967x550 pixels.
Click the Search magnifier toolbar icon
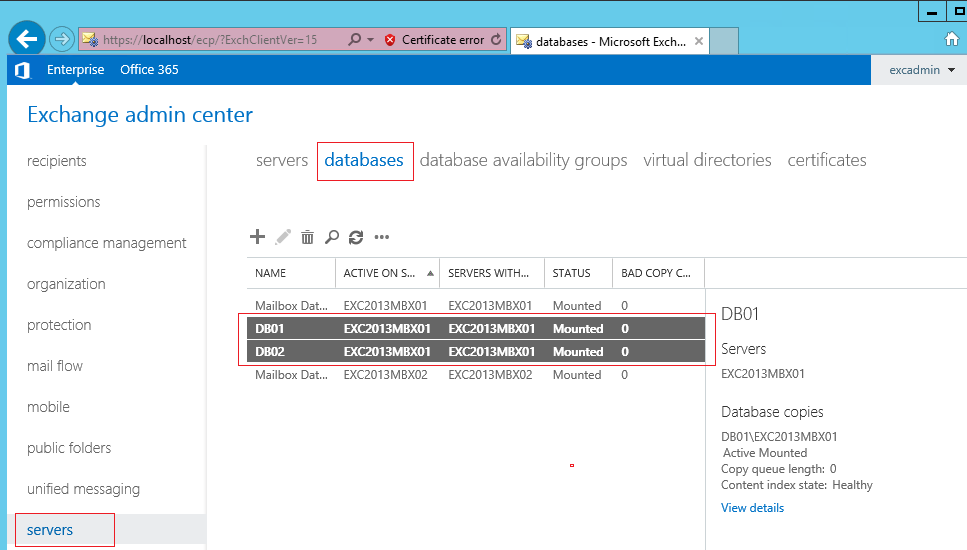coord(332,237)
